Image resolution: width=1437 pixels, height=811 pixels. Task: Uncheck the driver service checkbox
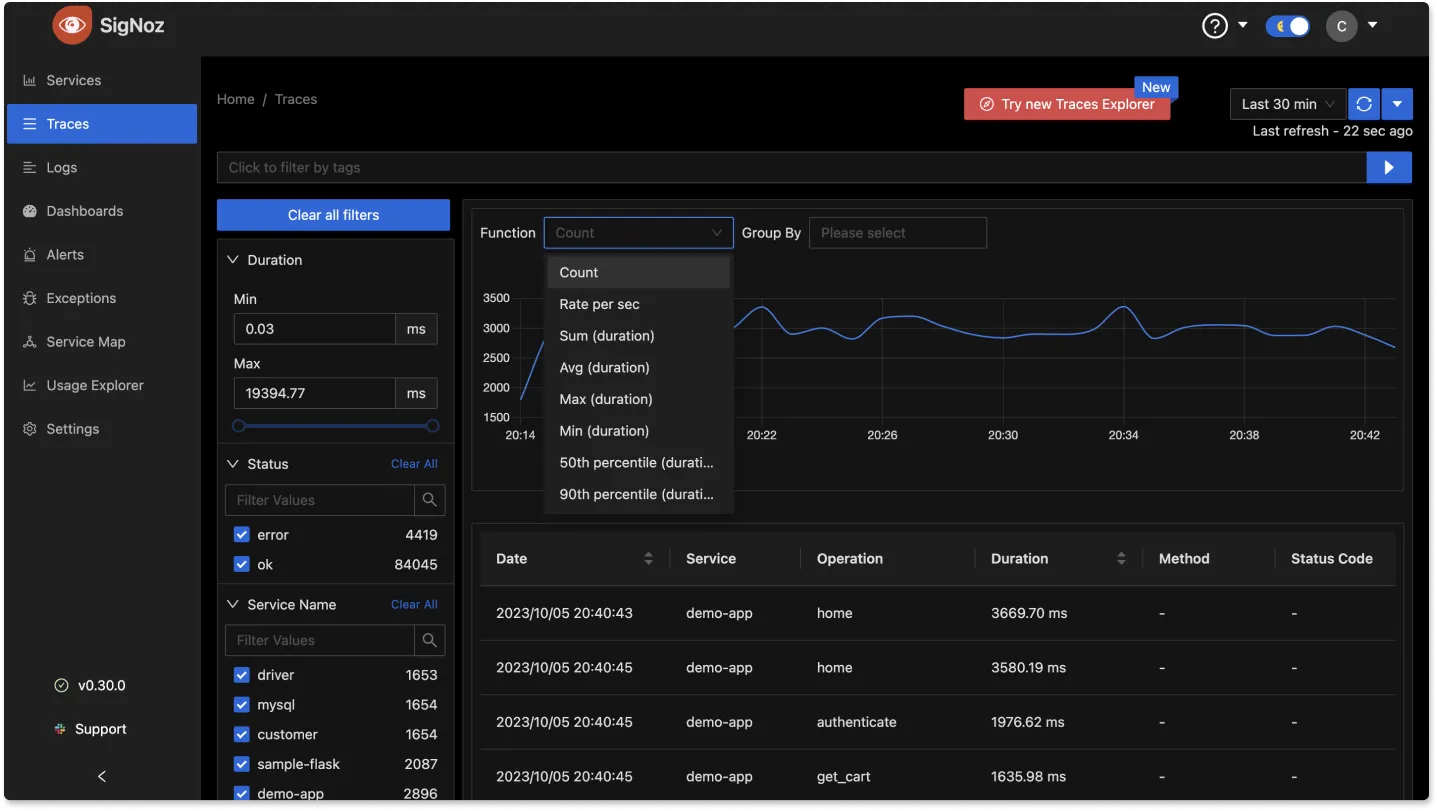click(x=241, y=675)
